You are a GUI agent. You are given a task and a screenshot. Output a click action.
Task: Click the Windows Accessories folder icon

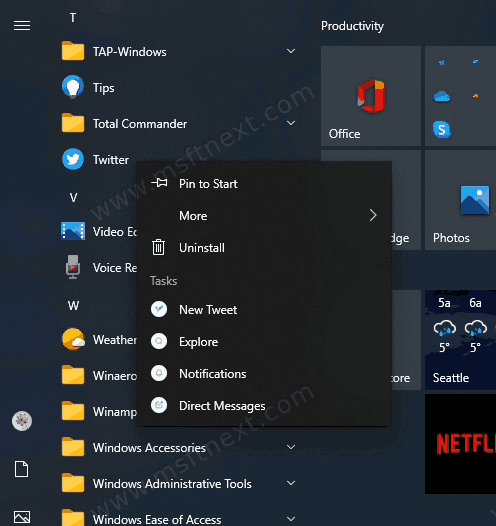point(73,447)
